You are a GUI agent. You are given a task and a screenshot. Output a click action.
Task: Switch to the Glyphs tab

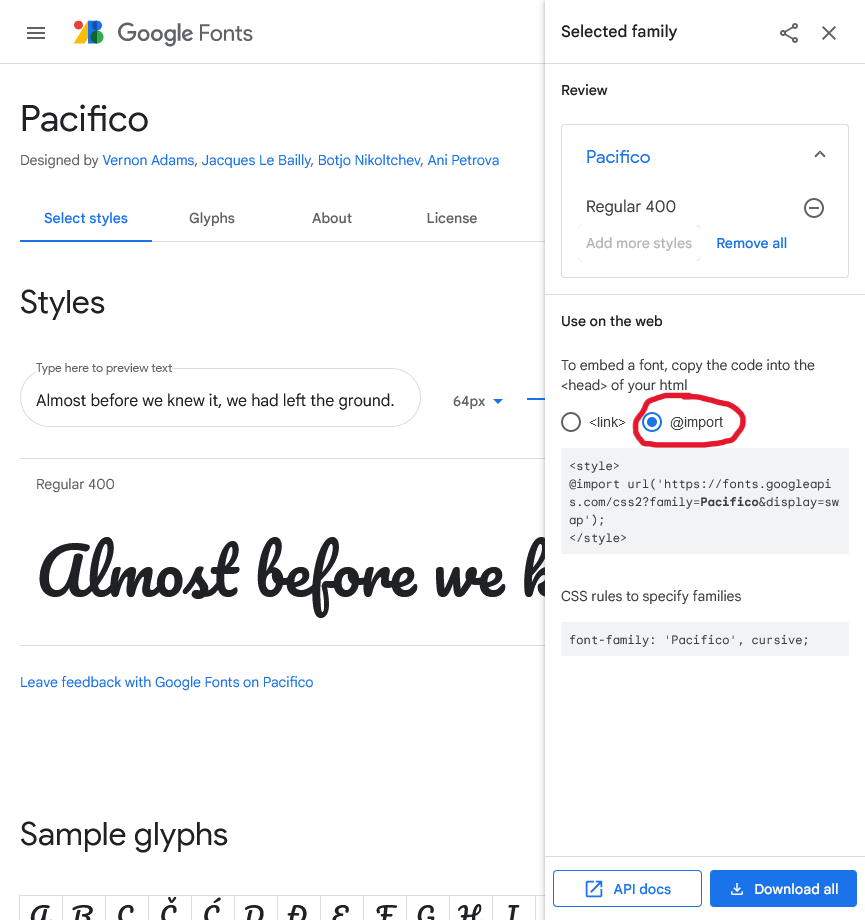[x=211, y=218]
